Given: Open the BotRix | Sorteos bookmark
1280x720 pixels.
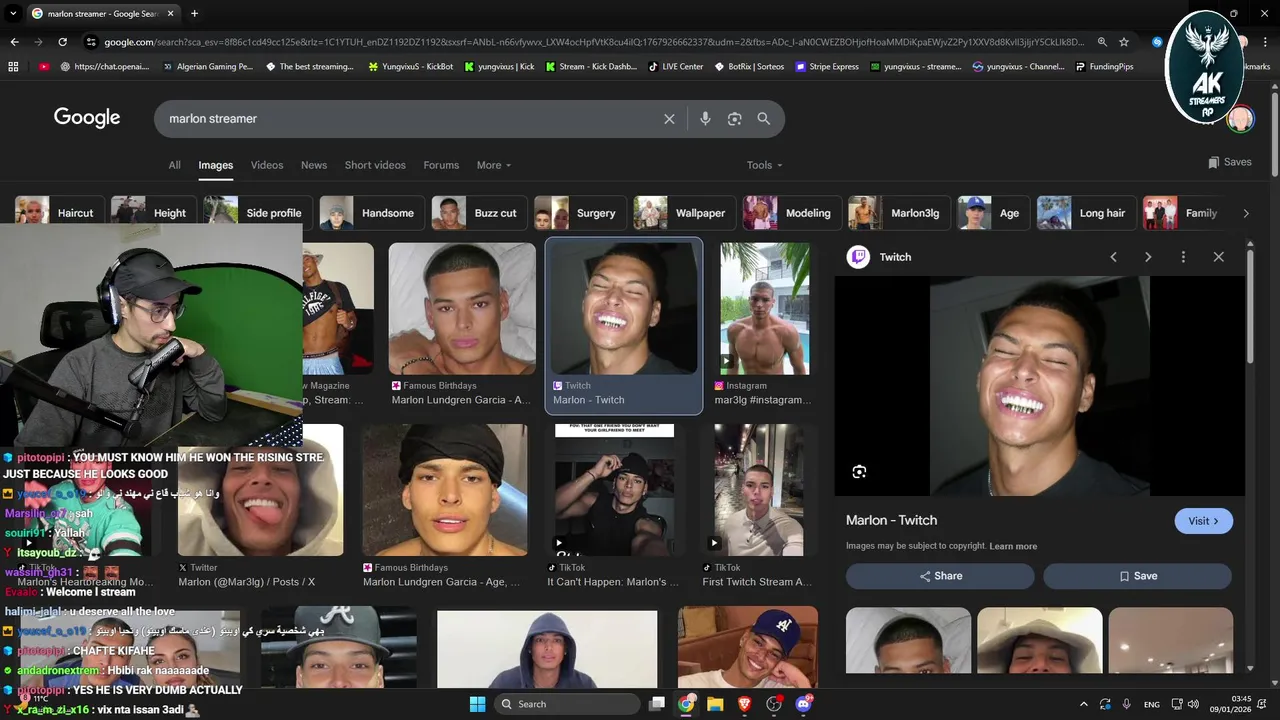Looking at the screenshot, I should point(749,67).
